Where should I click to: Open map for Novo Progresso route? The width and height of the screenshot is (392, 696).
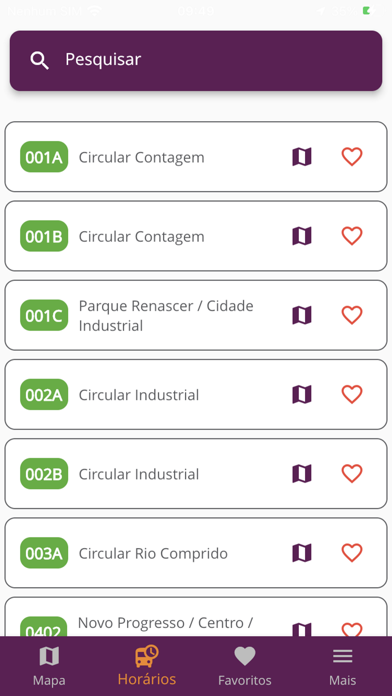pyautogui.click(x=302, y=629)
